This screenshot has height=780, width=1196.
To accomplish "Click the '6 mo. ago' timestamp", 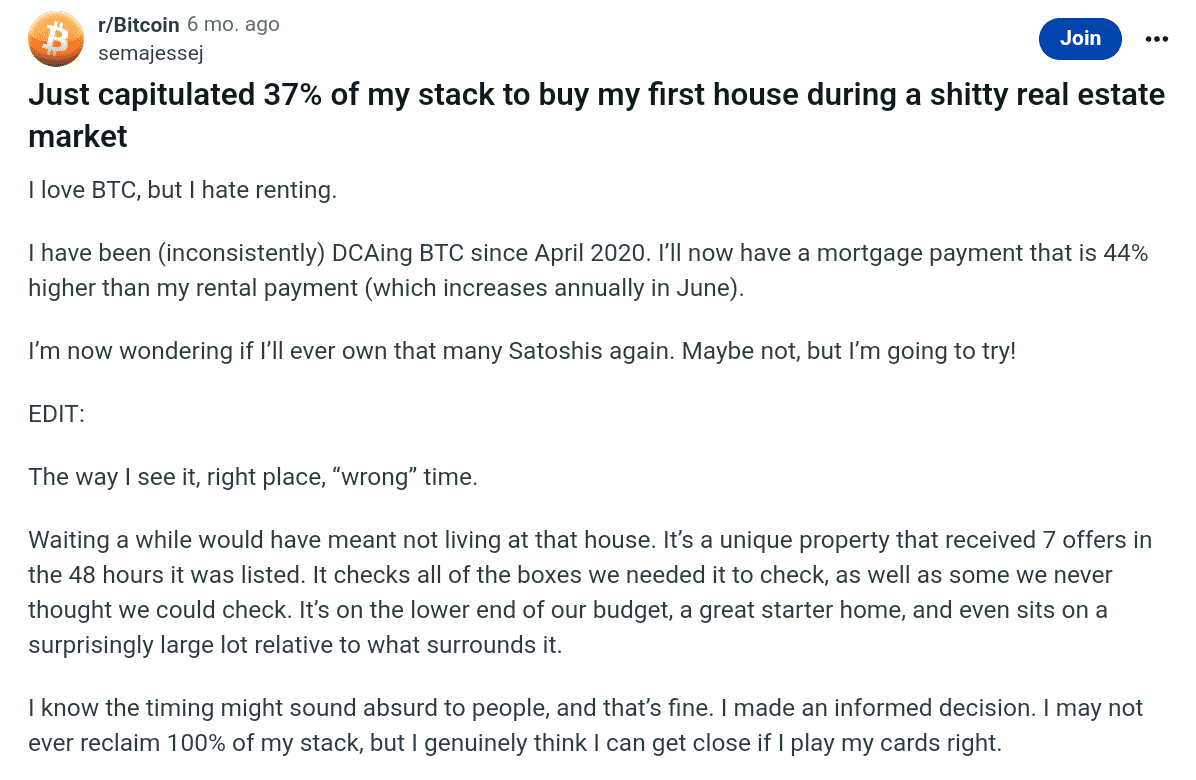I will pyautogui.click(x=233, y=24).
